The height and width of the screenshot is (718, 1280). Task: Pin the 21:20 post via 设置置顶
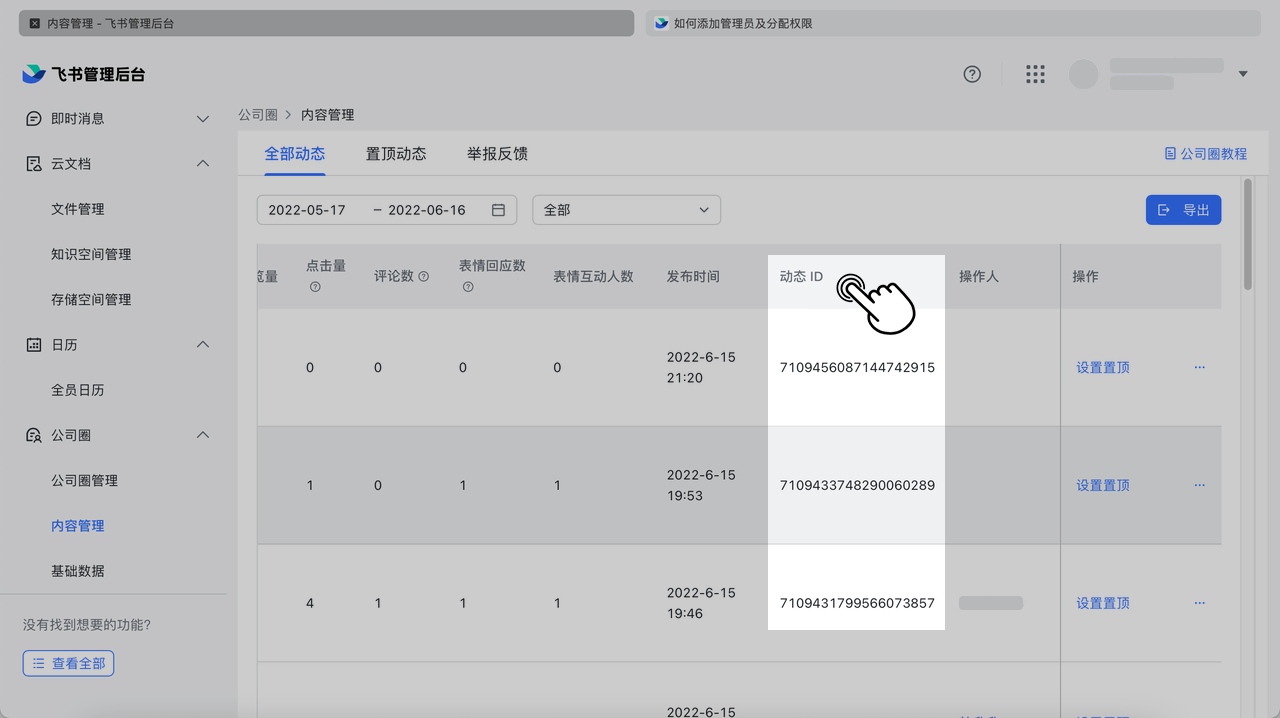tap(1102, 367)
